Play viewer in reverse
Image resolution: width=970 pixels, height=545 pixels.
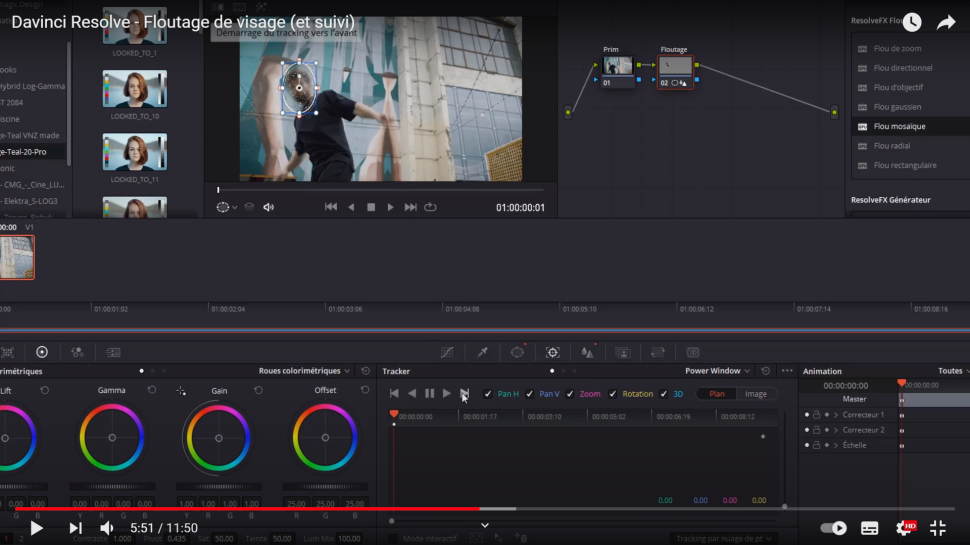351,207
